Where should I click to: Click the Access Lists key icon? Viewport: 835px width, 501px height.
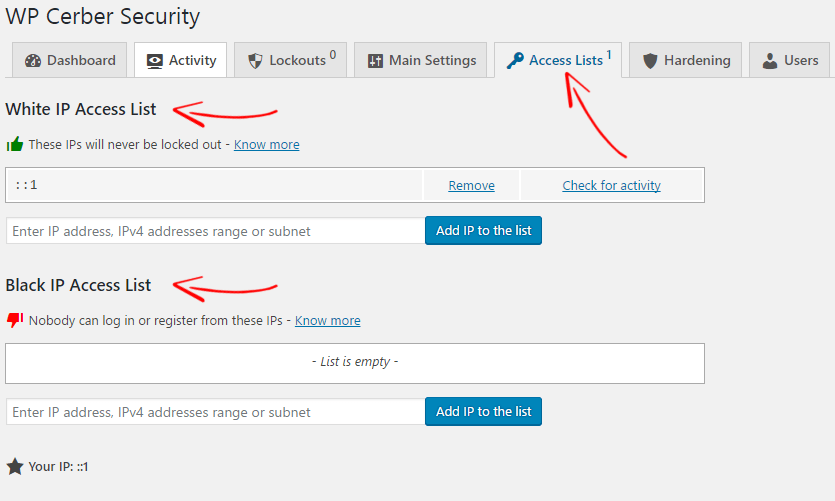click(515, 61)
